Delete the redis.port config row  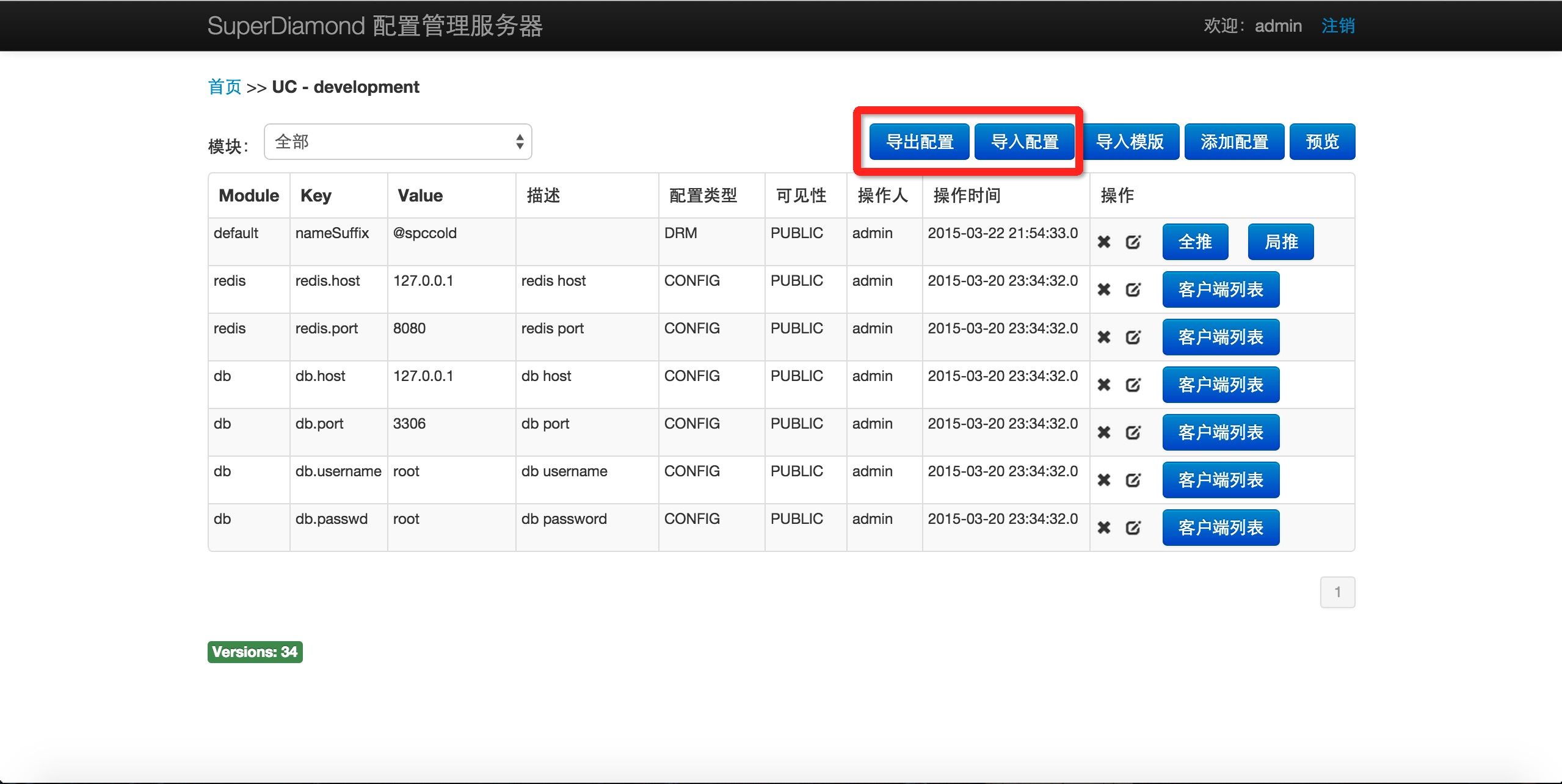click(1103, 337)
